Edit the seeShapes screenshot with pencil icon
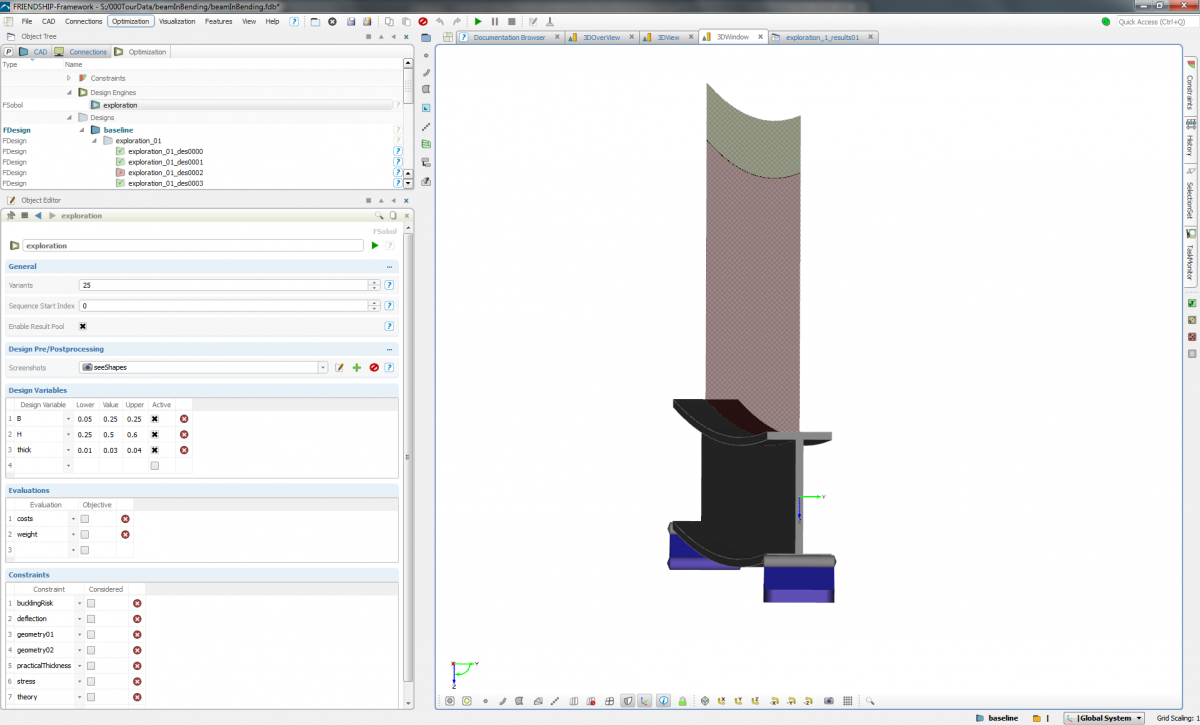The width and height of the screenshot is (1200, 725). 340,368
